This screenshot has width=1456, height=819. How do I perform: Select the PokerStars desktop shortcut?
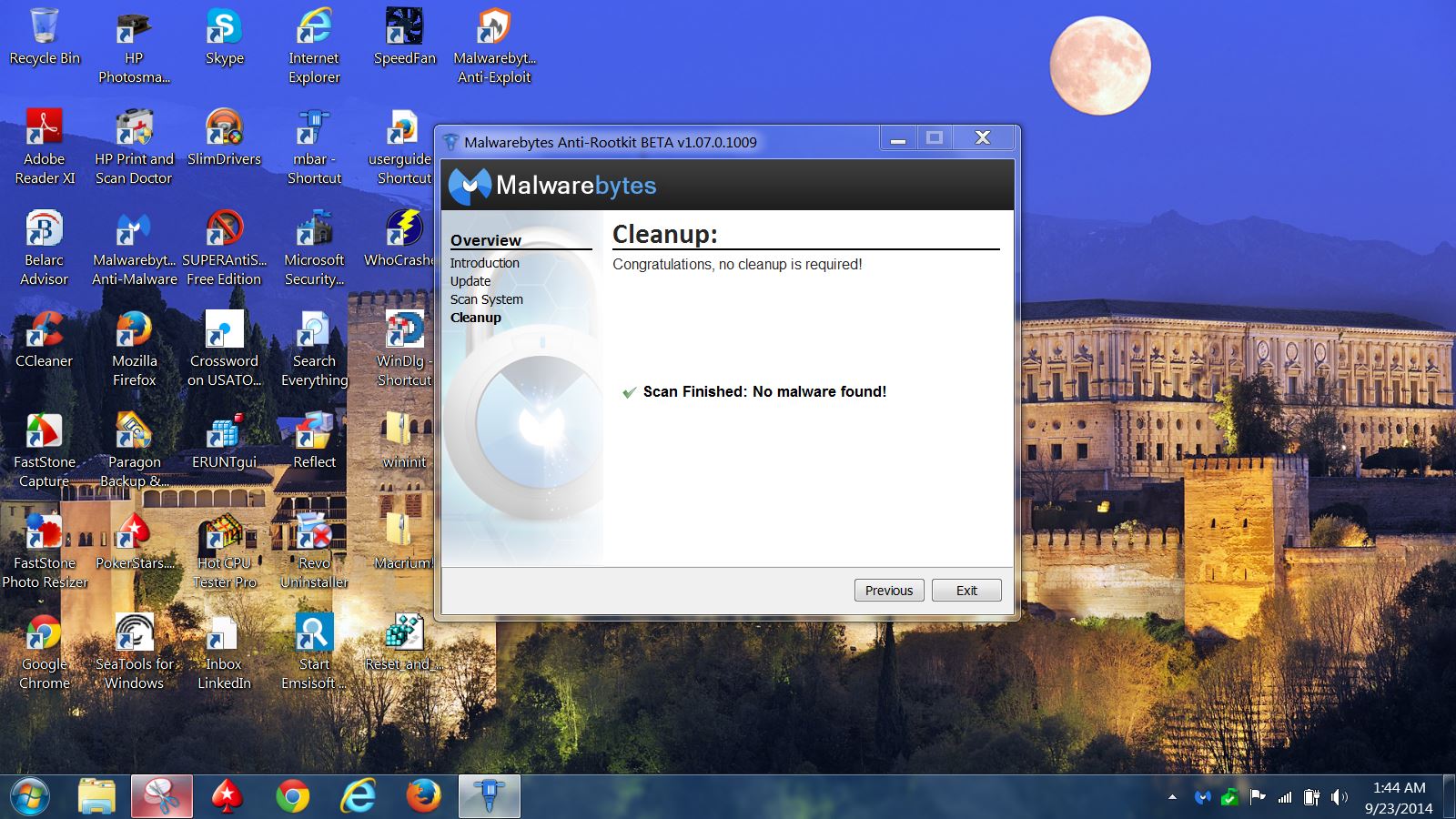point(134,543)
